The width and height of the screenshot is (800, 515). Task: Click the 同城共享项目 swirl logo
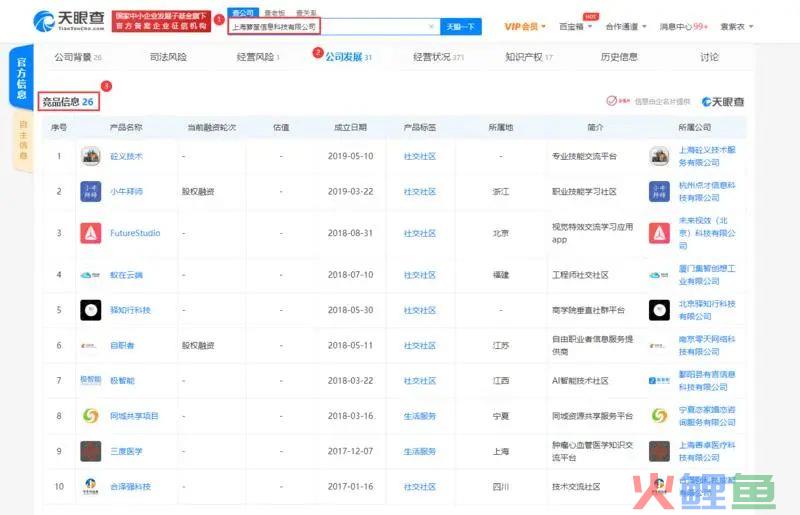click(x=91, y=416)
